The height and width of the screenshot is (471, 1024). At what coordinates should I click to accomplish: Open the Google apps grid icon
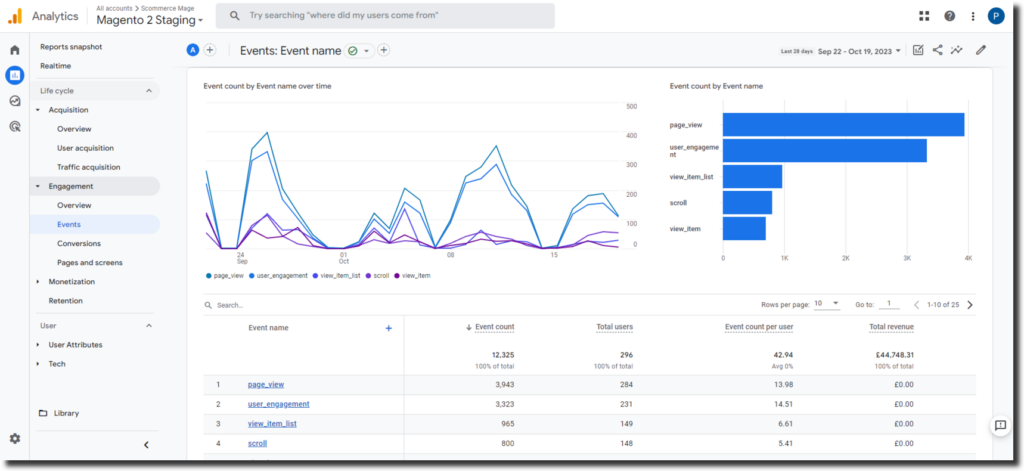pyautogui.click(x=923, y=16)
